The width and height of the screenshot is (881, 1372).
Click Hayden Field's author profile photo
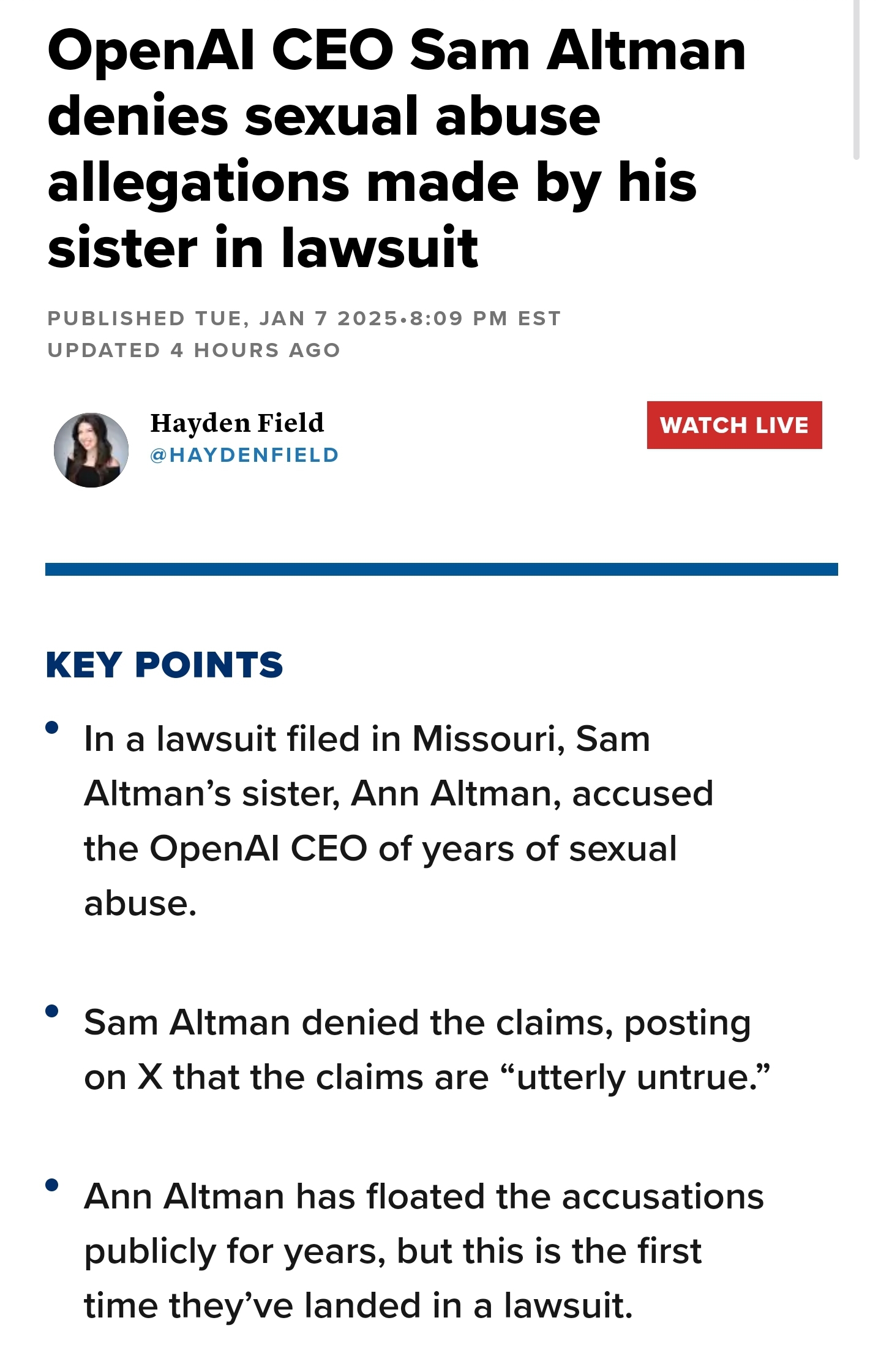[x=91, y=450]
